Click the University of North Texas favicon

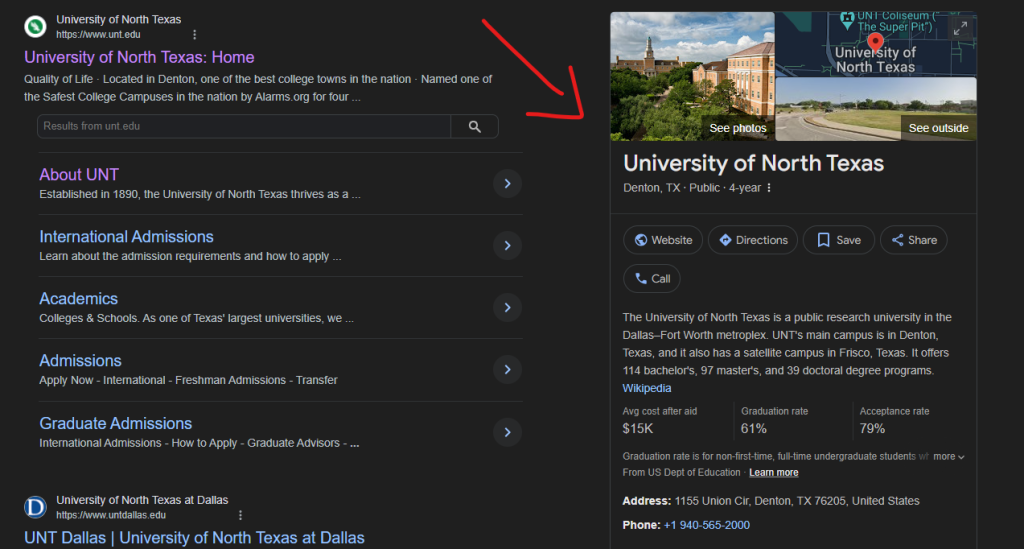pos(35,27)
